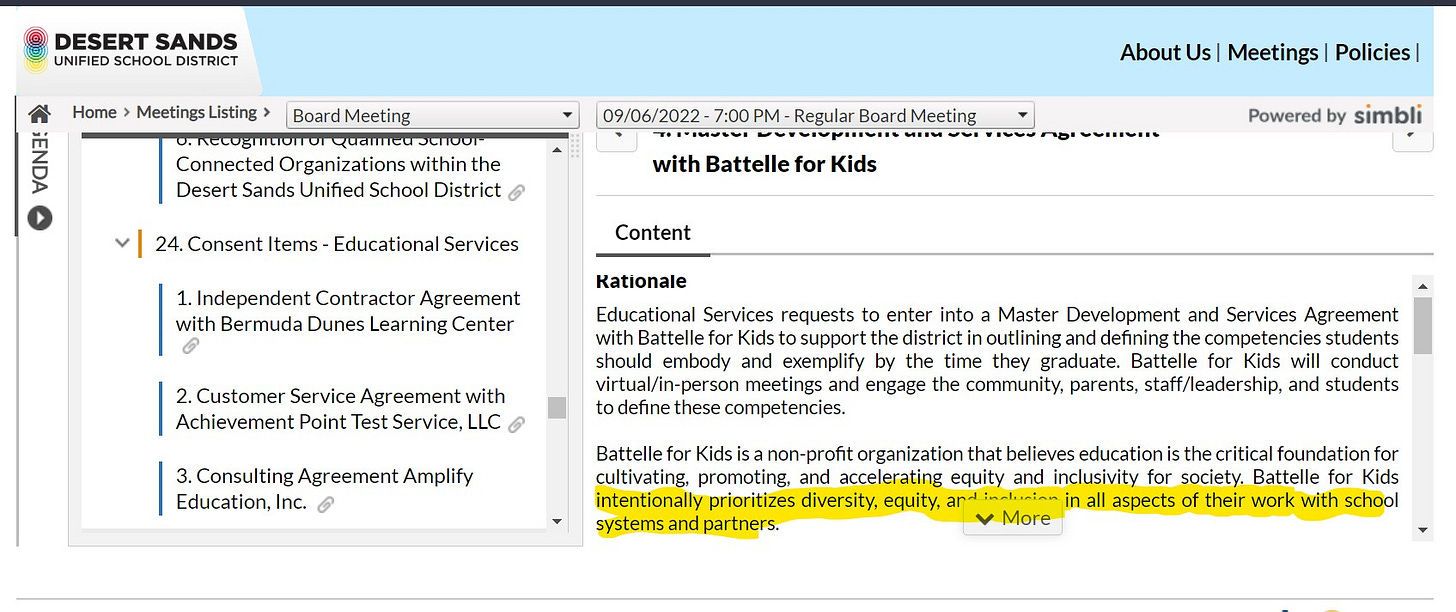Click the agenda list scrollbar thumb
1456x612 pixels.
[x=557, y=407]
